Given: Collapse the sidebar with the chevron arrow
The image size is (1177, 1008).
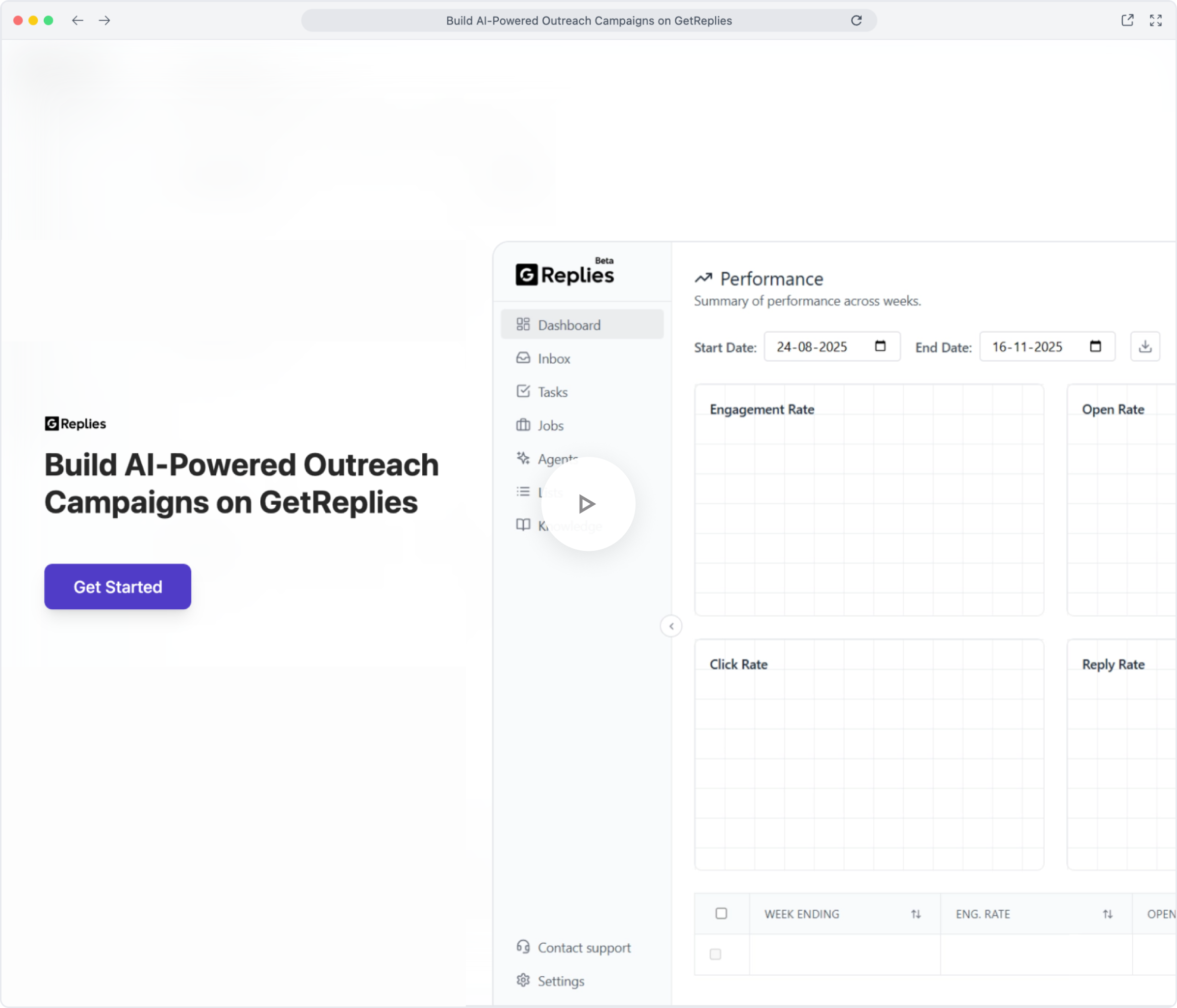Looking at the screenshot, I should pyautogui.click(x=671, y=625).
